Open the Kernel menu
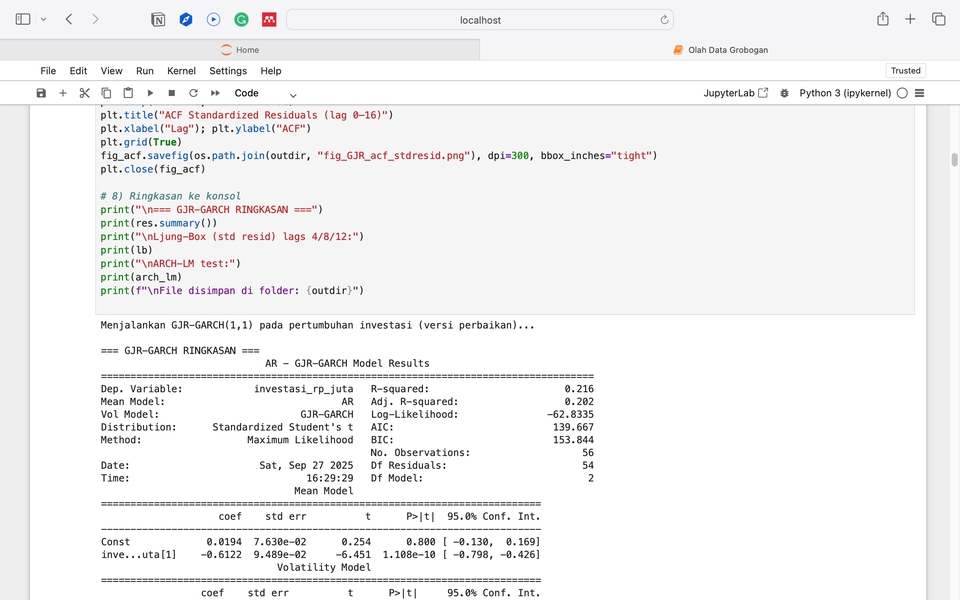Viewport: 960px width, 600px height. click(181, 71)
